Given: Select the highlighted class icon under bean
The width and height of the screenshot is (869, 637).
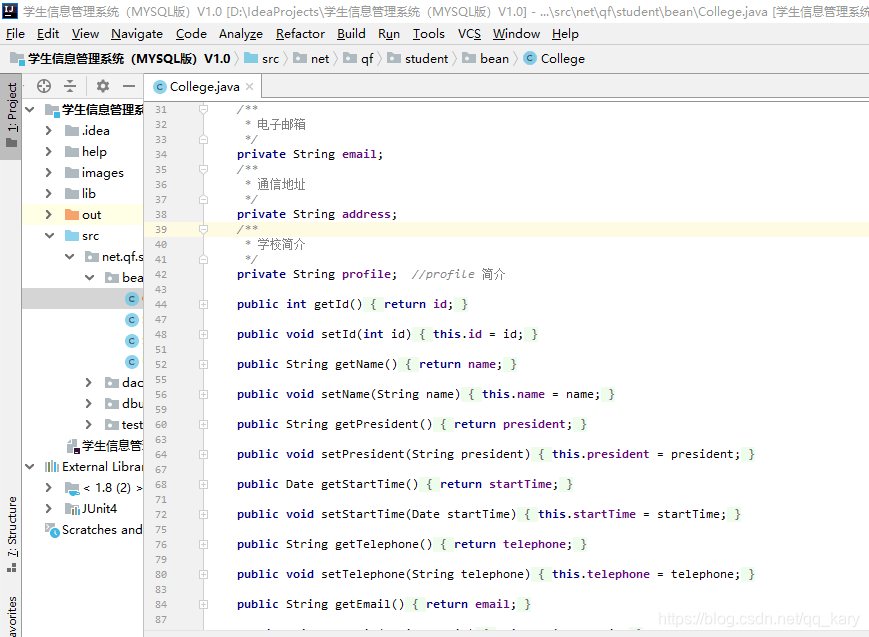Looking at the screenshot, I should (x=131, y=299).
